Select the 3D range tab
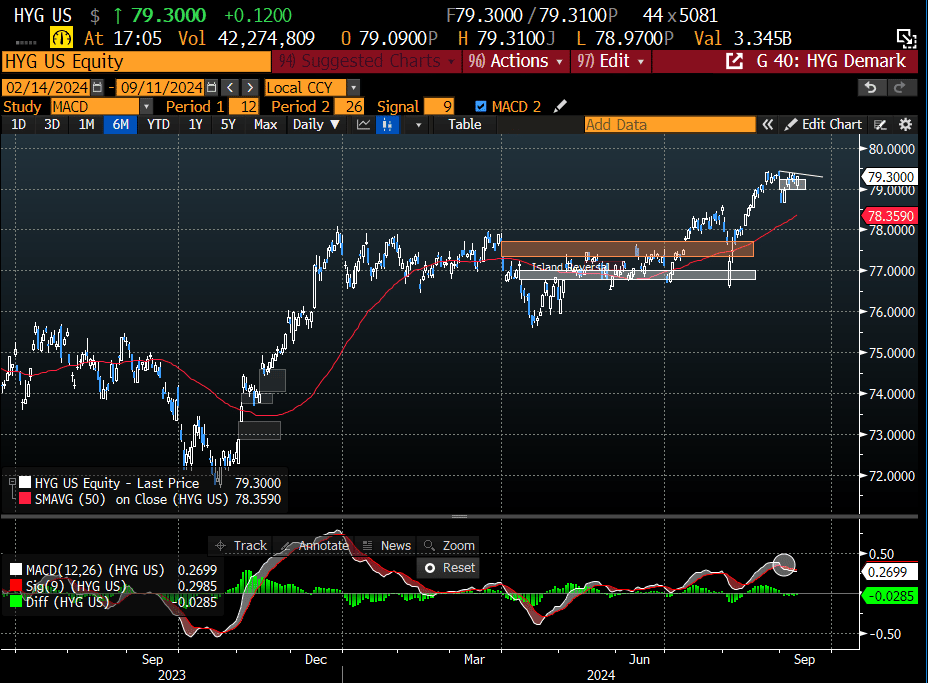Screen dimensions: 928x683 pos(52,125)
